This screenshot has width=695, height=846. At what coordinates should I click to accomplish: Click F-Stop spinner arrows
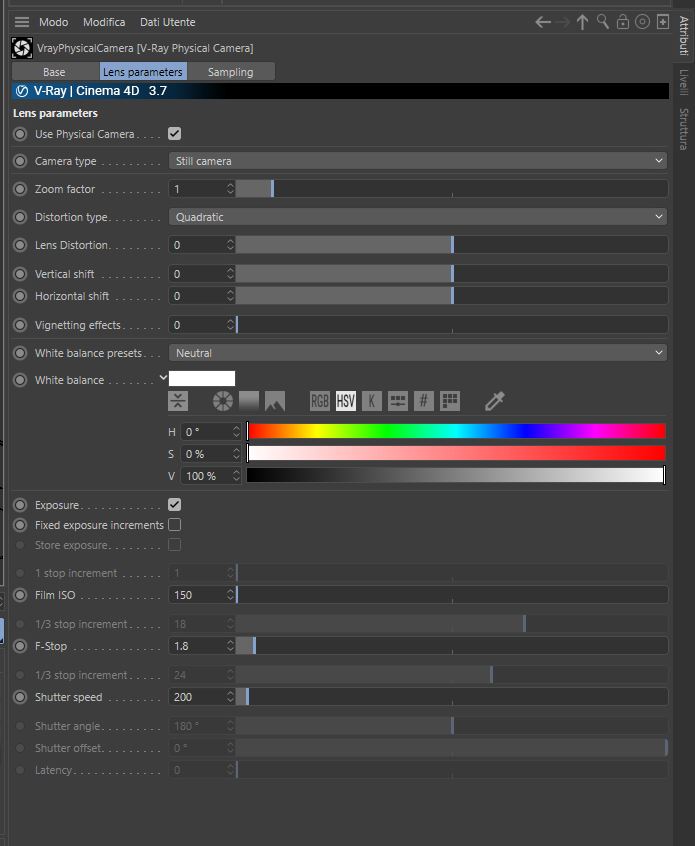tap(230, 646)
